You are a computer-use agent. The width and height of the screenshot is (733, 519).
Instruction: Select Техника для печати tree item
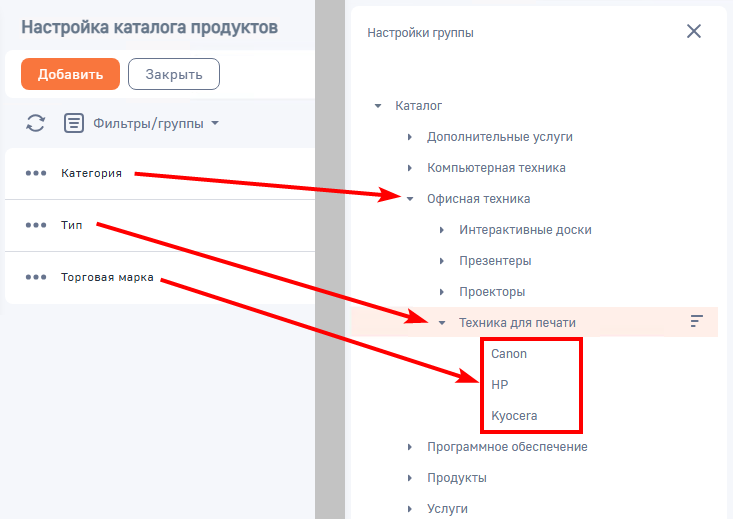tap(517, 323)
